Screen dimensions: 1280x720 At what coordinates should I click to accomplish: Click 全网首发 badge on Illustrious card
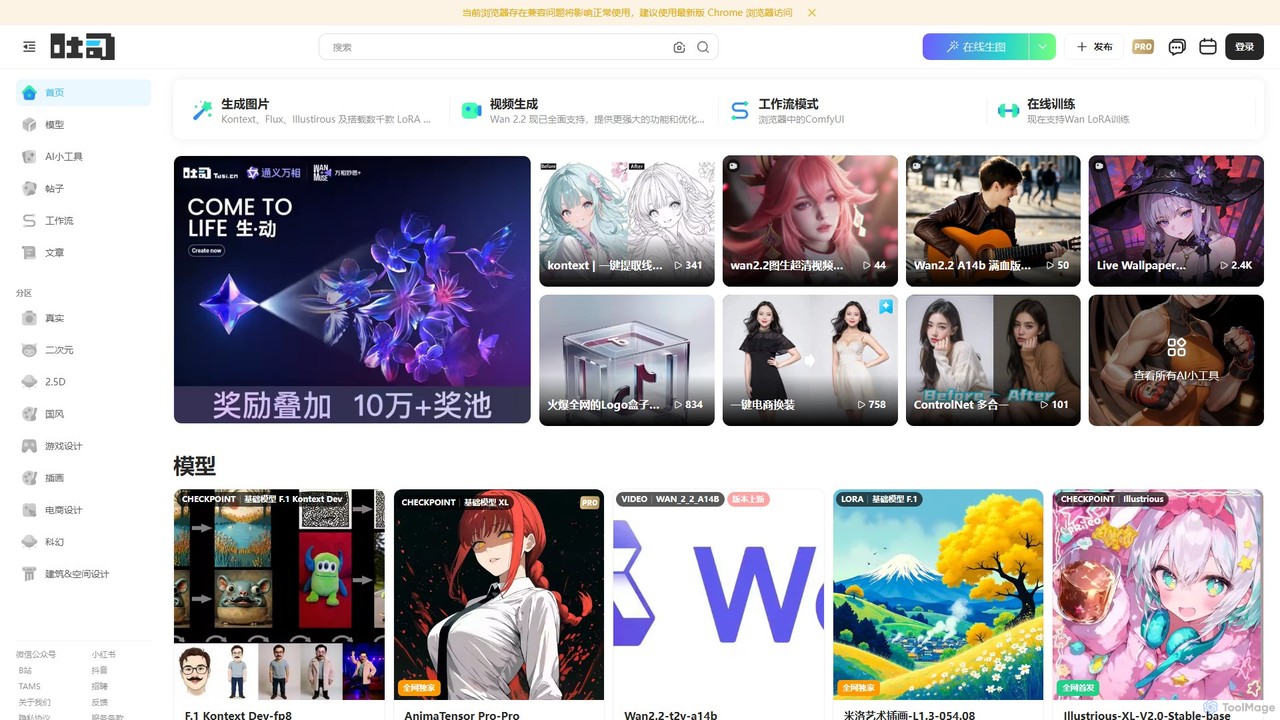click(1076, 688)
